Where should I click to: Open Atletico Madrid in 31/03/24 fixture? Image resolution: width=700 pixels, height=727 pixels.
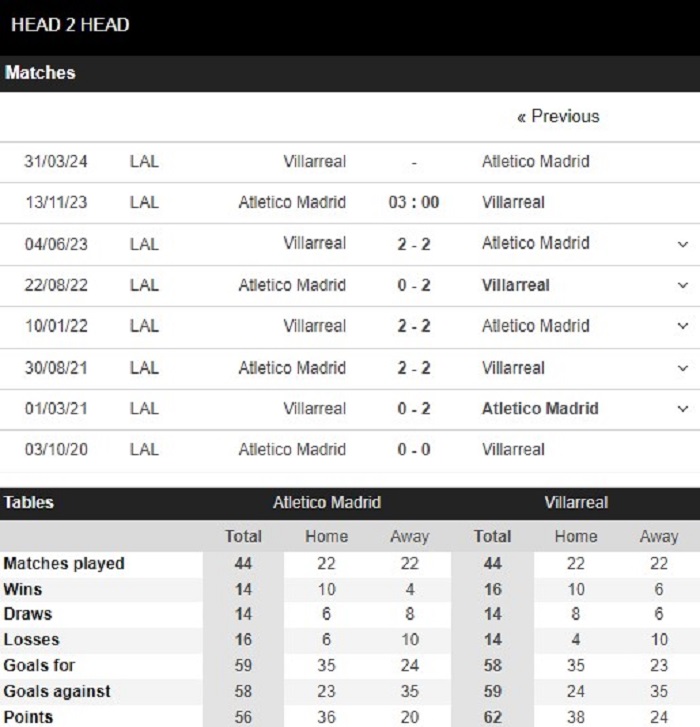point(535,161)
